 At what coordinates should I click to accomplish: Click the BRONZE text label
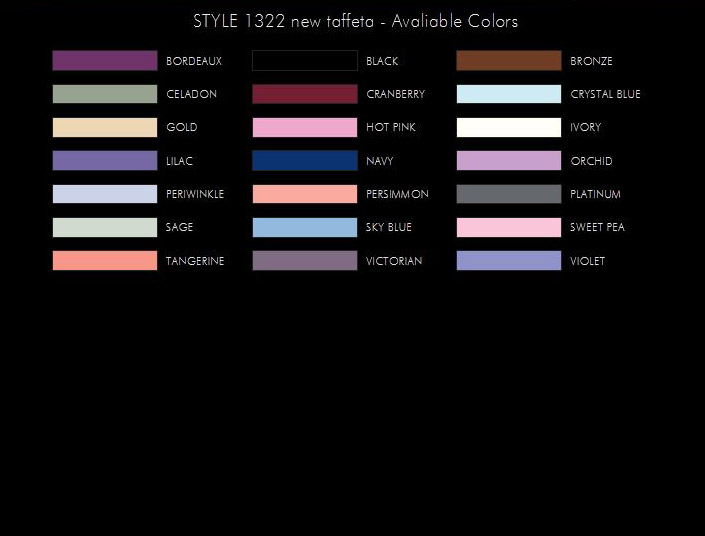591,61
